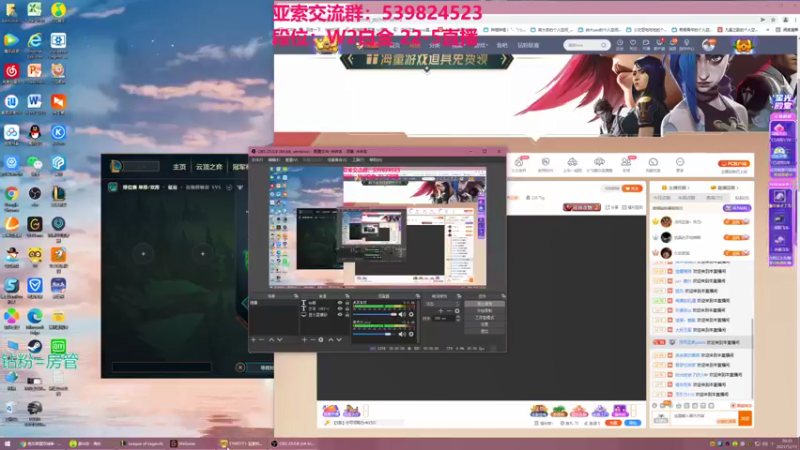The image size is (800, 450).
Task: Open the PowerPoint desktop icon
Action: coord(35,72)
